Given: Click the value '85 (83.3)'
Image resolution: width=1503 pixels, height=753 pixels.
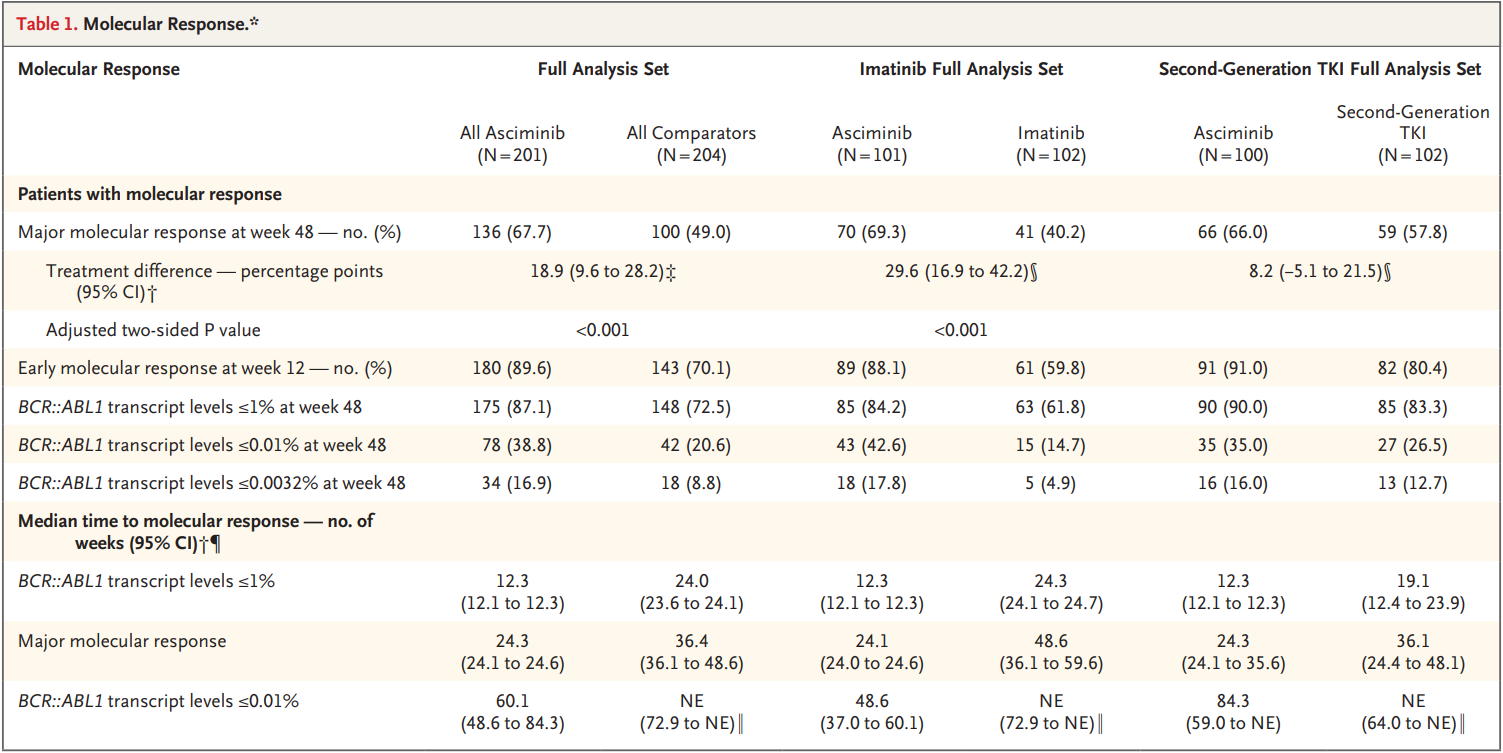Looking at the screenshot, I should pos(1413,407).
